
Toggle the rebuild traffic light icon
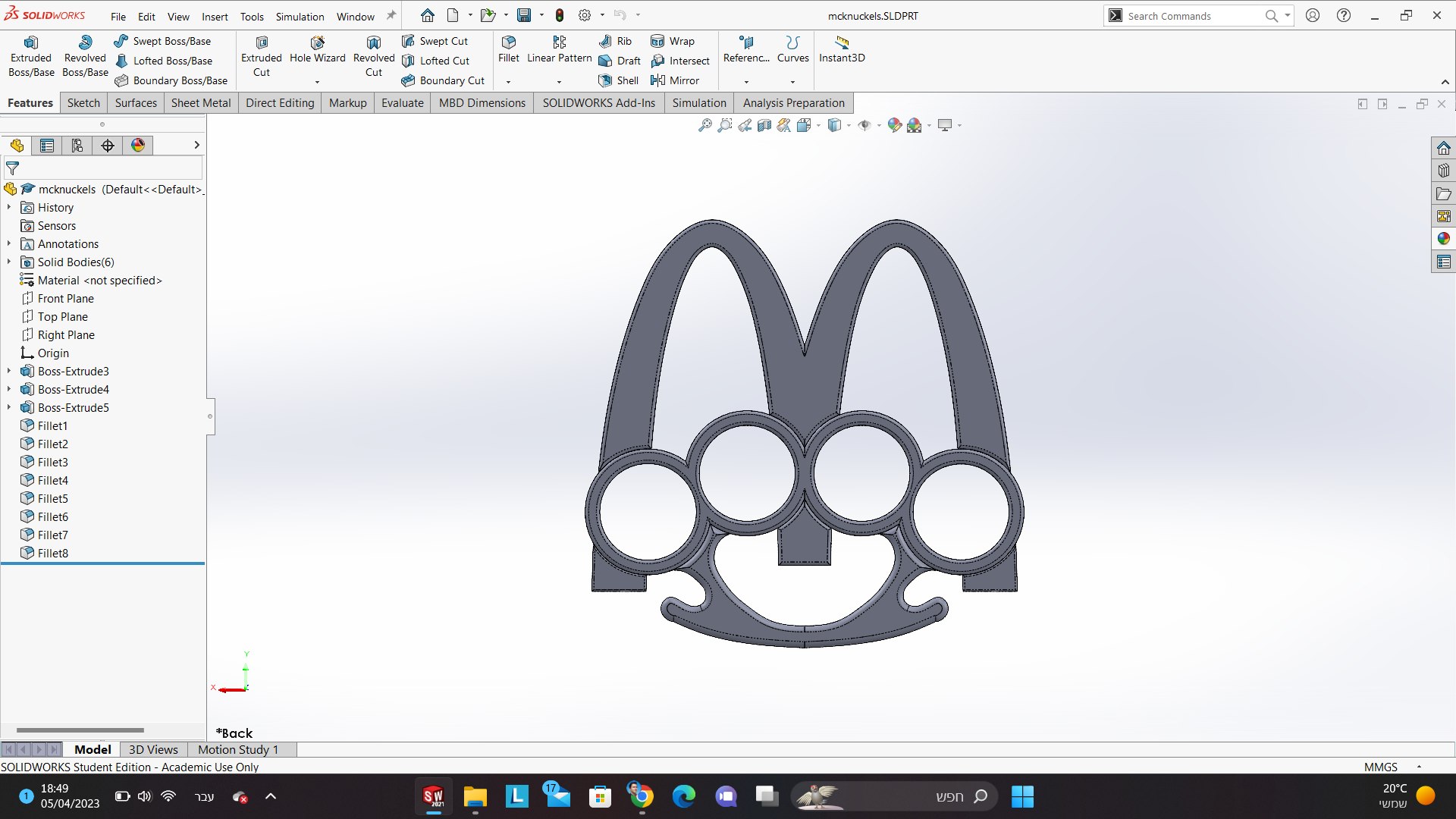tap(560, 15)
